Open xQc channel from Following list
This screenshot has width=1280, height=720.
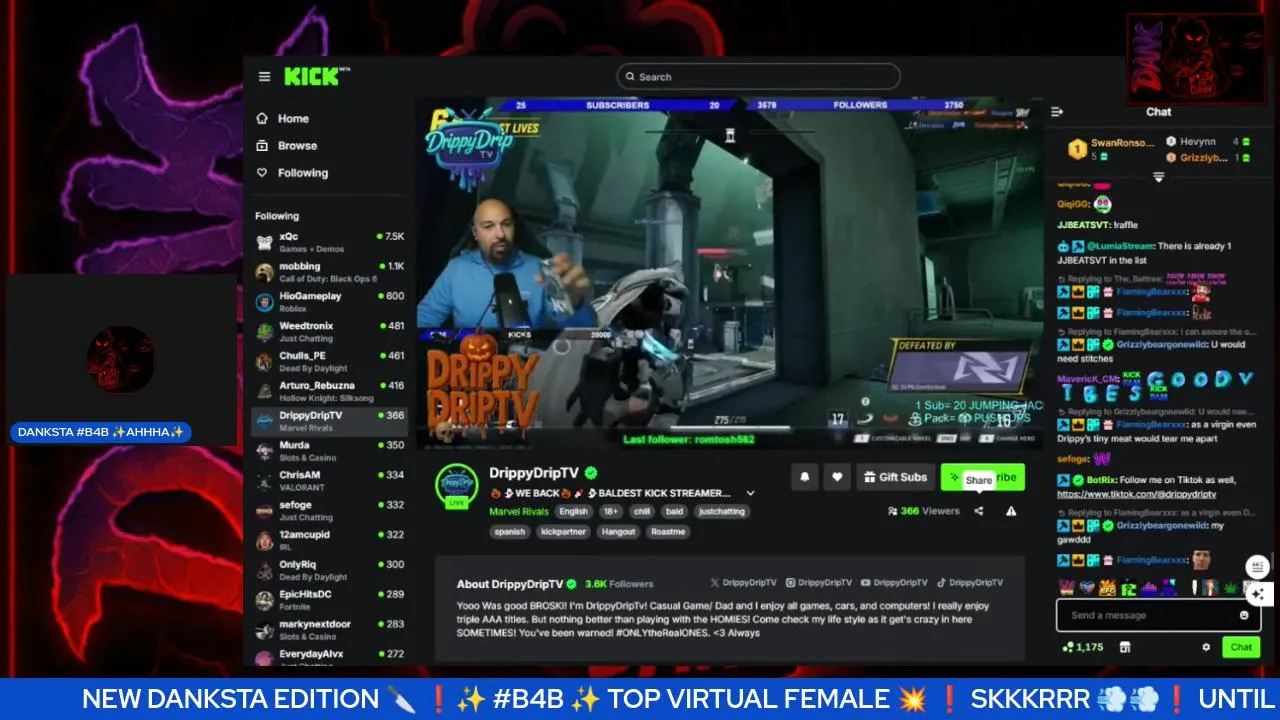coord(329,242)
